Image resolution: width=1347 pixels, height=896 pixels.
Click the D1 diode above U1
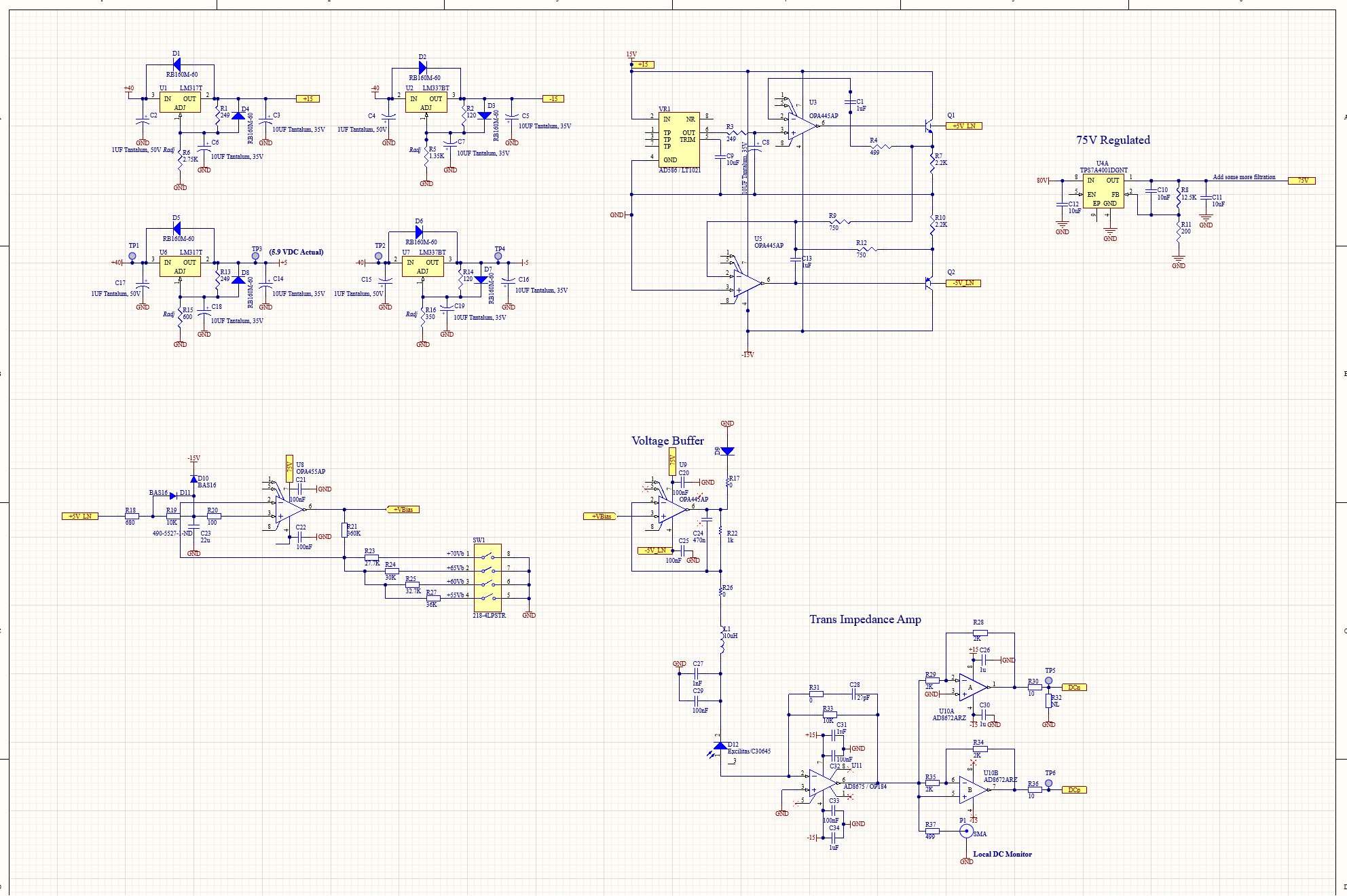(x=177, y=65)
